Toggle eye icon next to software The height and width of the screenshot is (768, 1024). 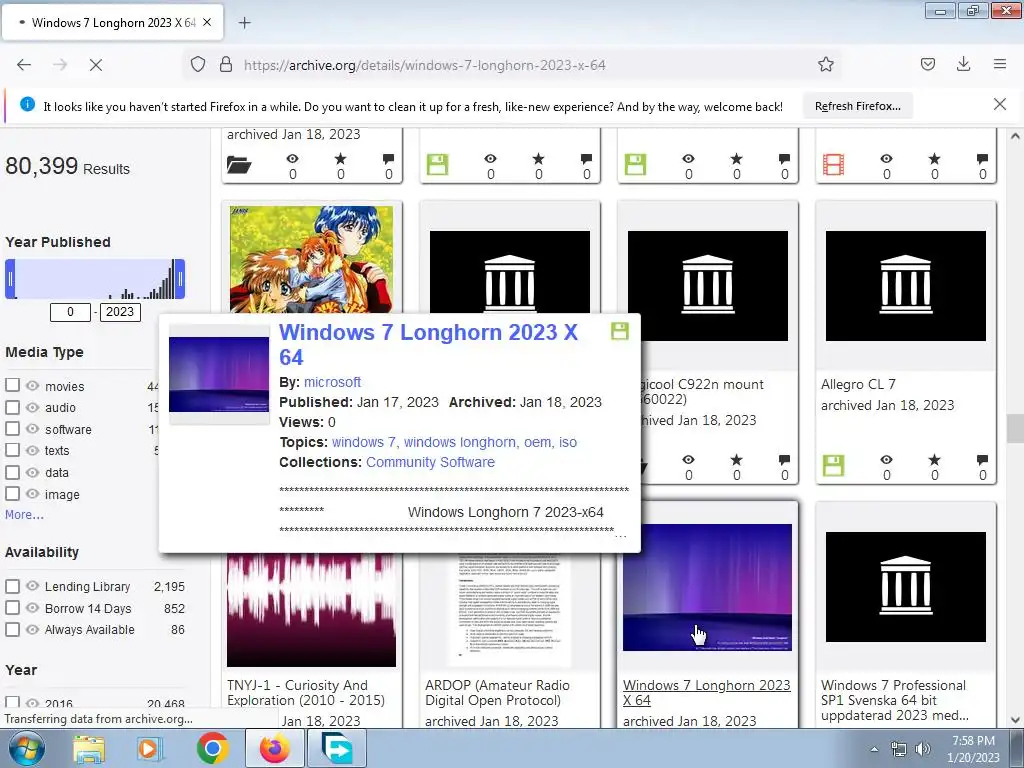coord(33,428)
